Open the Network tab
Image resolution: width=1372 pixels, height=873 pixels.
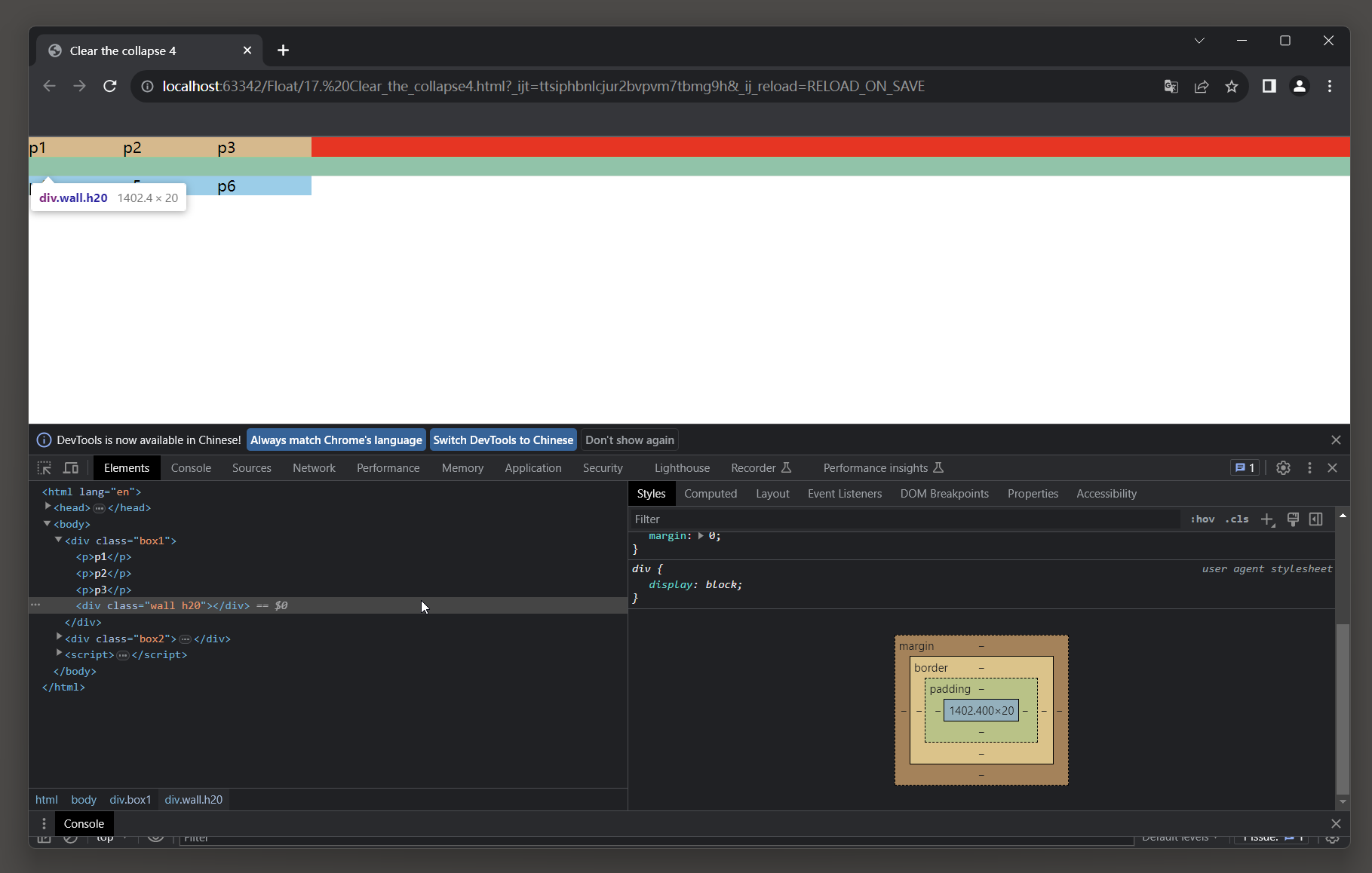click(x=314, y=468)
